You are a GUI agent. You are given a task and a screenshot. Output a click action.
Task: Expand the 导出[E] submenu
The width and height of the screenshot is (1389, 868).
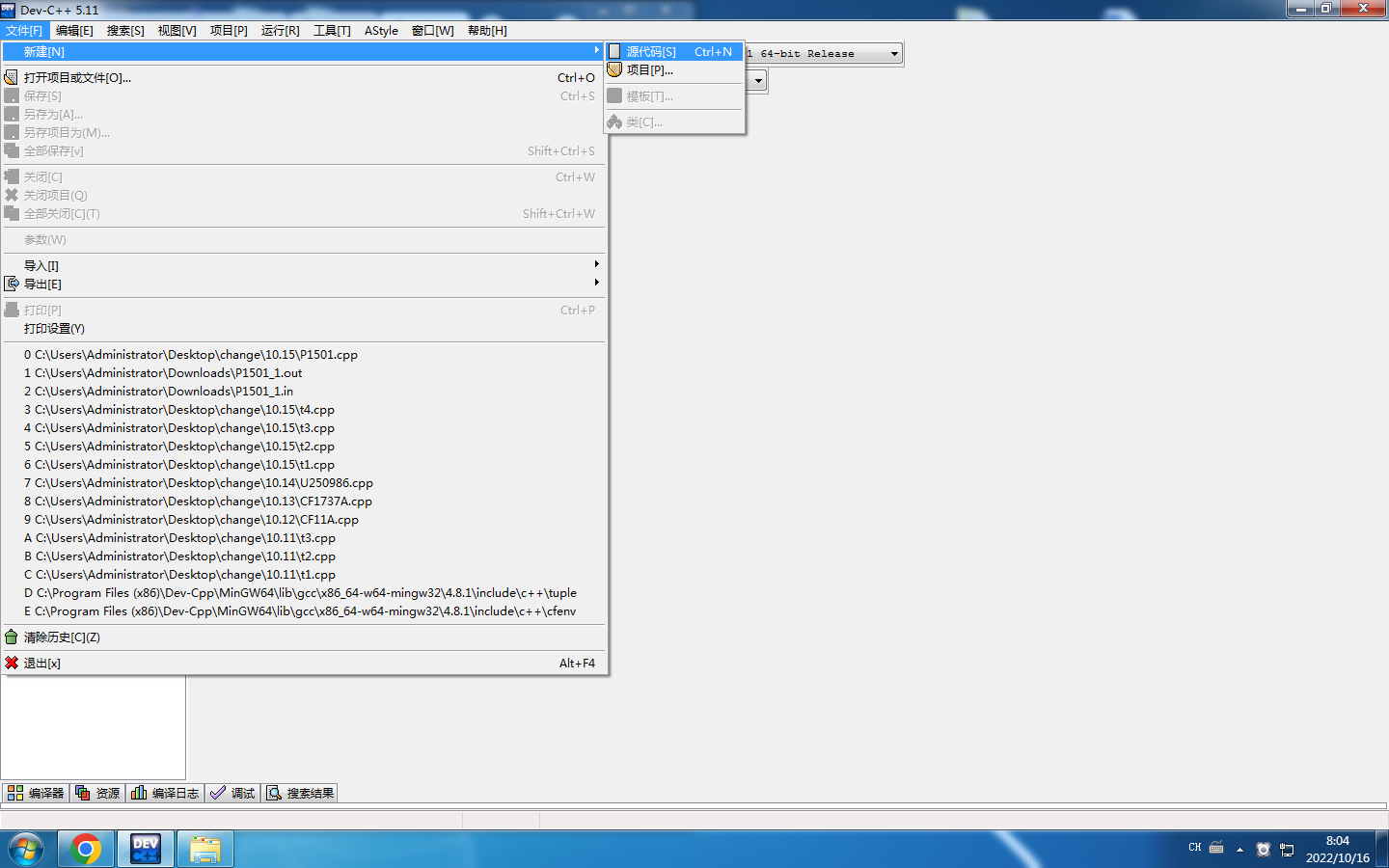pos(303,285)
